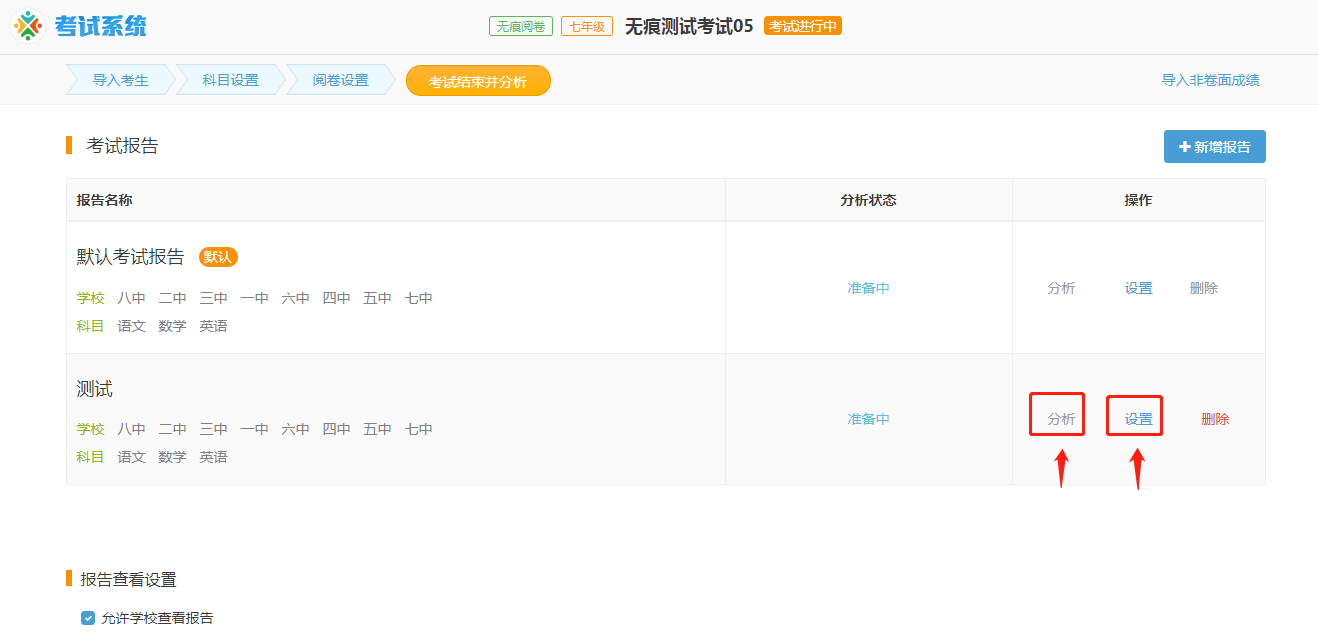The height and width of the screenshot is (642, 1318).
Task: Click the 考试进行中 status badge
Action: click(x=803, y=26)
